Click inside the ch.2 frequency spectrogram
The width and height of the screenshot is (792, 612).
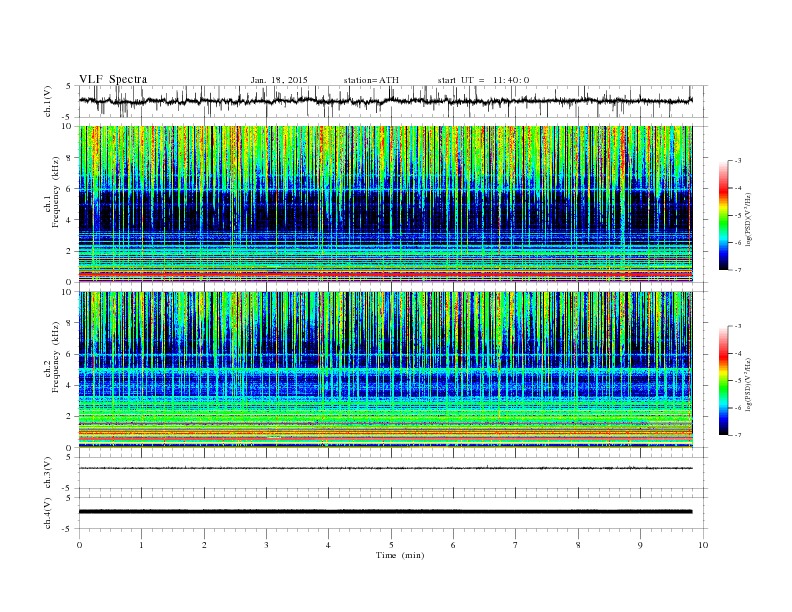pyautogui.click(x=385, y=370)
